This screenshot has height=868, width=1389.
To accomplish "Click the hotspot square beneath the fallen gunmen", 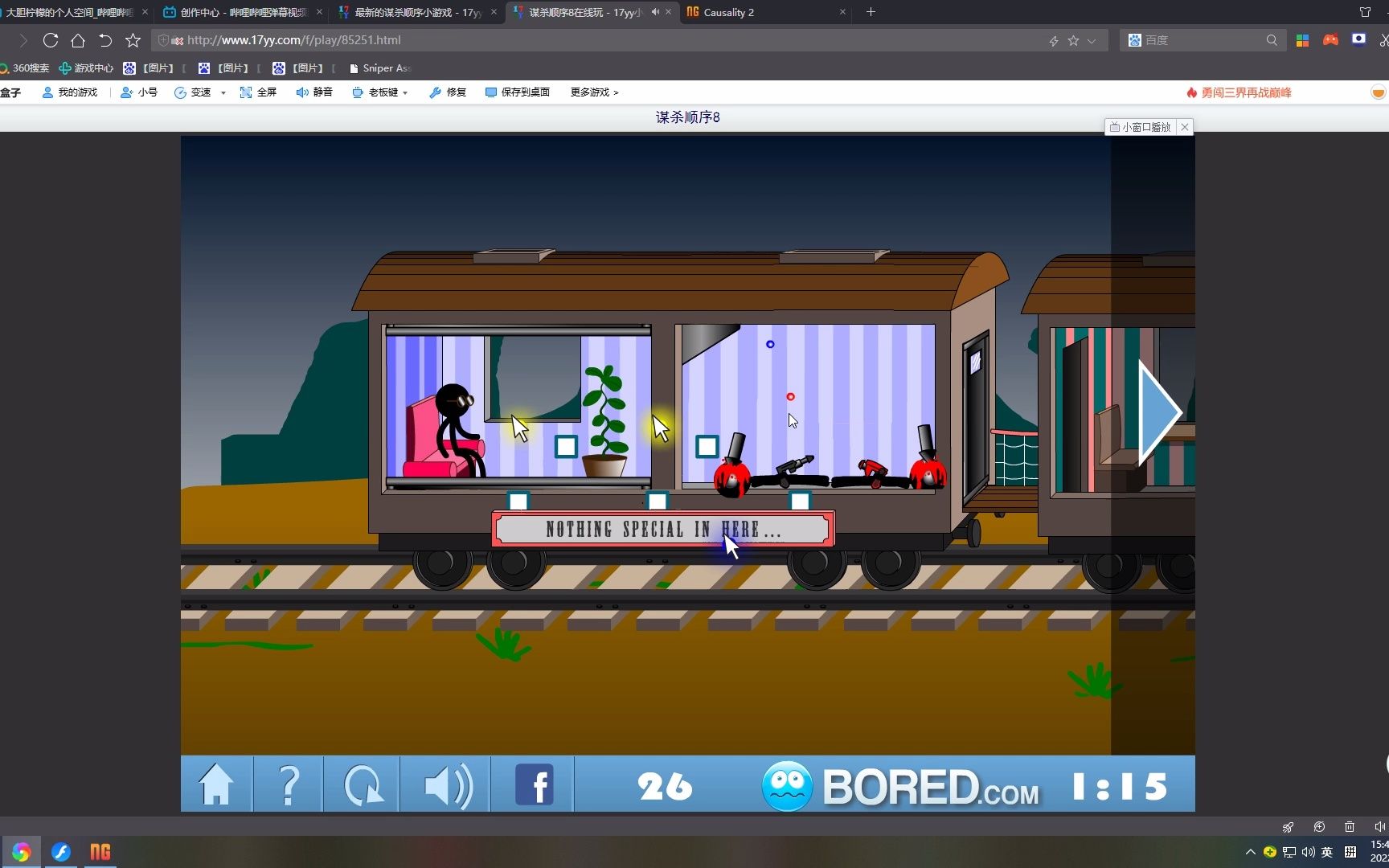I will click(800, 502).
